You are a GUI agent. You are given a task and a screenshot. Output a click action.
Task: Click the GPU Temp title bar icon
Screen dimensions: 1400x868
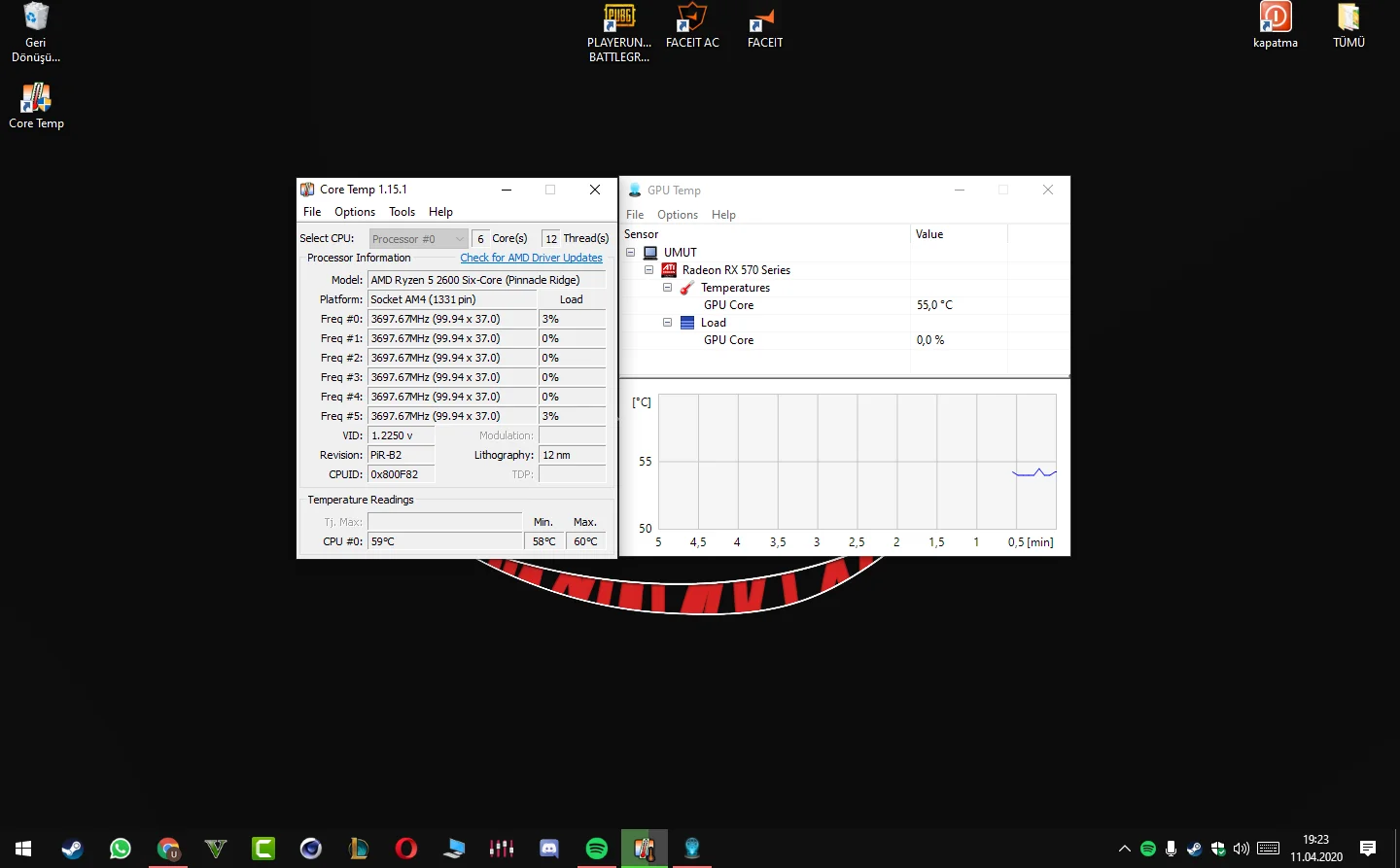635,191
